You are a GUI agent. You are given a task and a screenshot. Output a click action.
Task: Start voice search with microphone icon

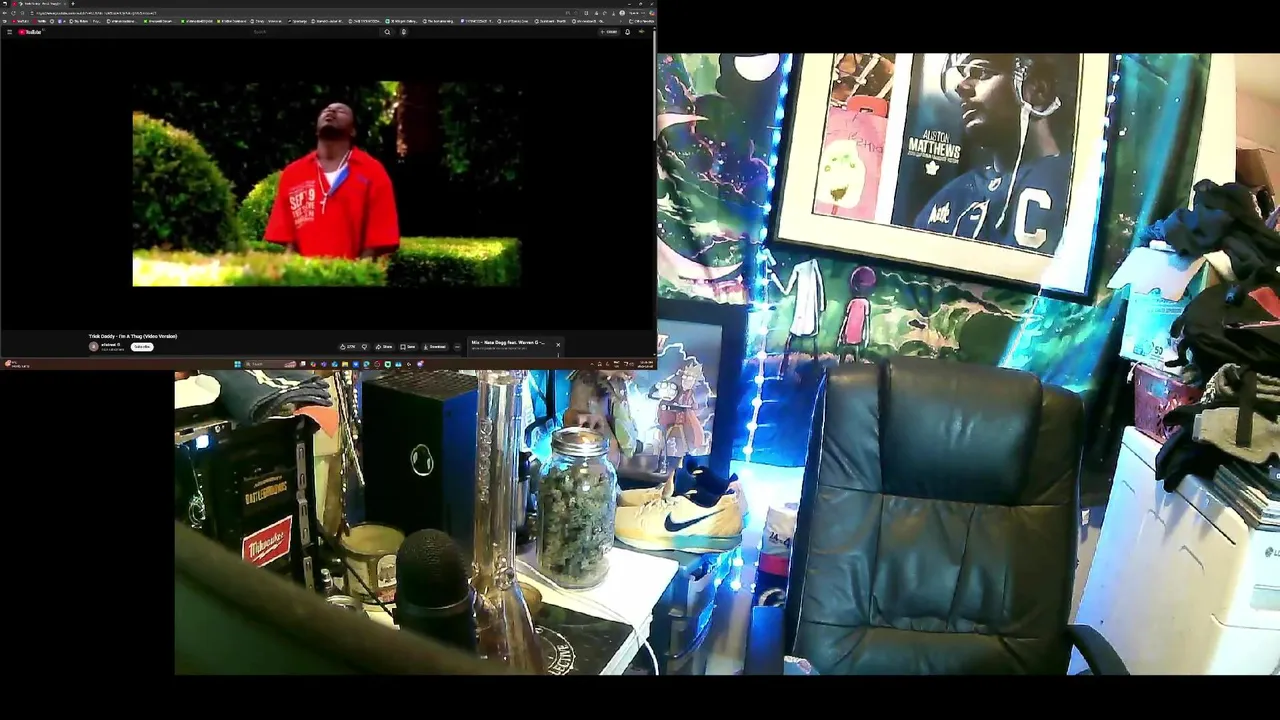(404, 32)
